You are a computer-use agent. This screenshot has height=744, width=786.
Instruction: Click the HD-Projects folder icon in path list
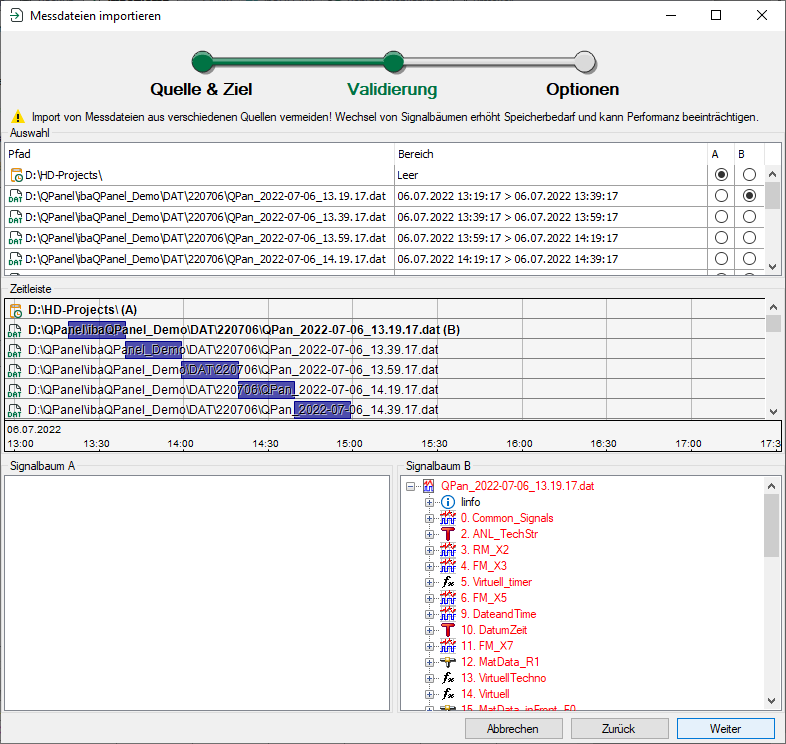pyautogui.click(x=16, y=175)
